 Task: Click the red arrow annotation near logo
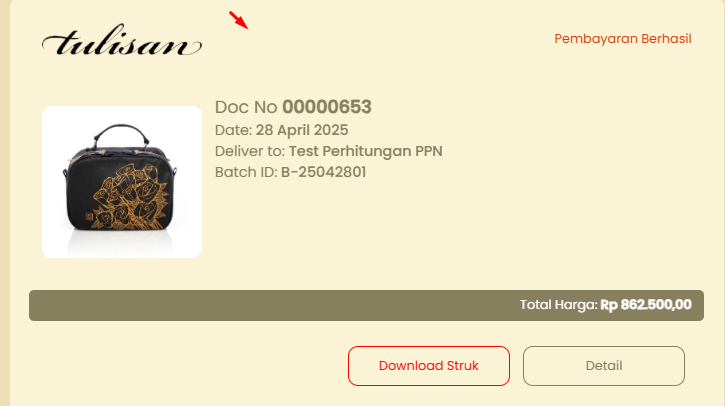[x=239, y=20]
